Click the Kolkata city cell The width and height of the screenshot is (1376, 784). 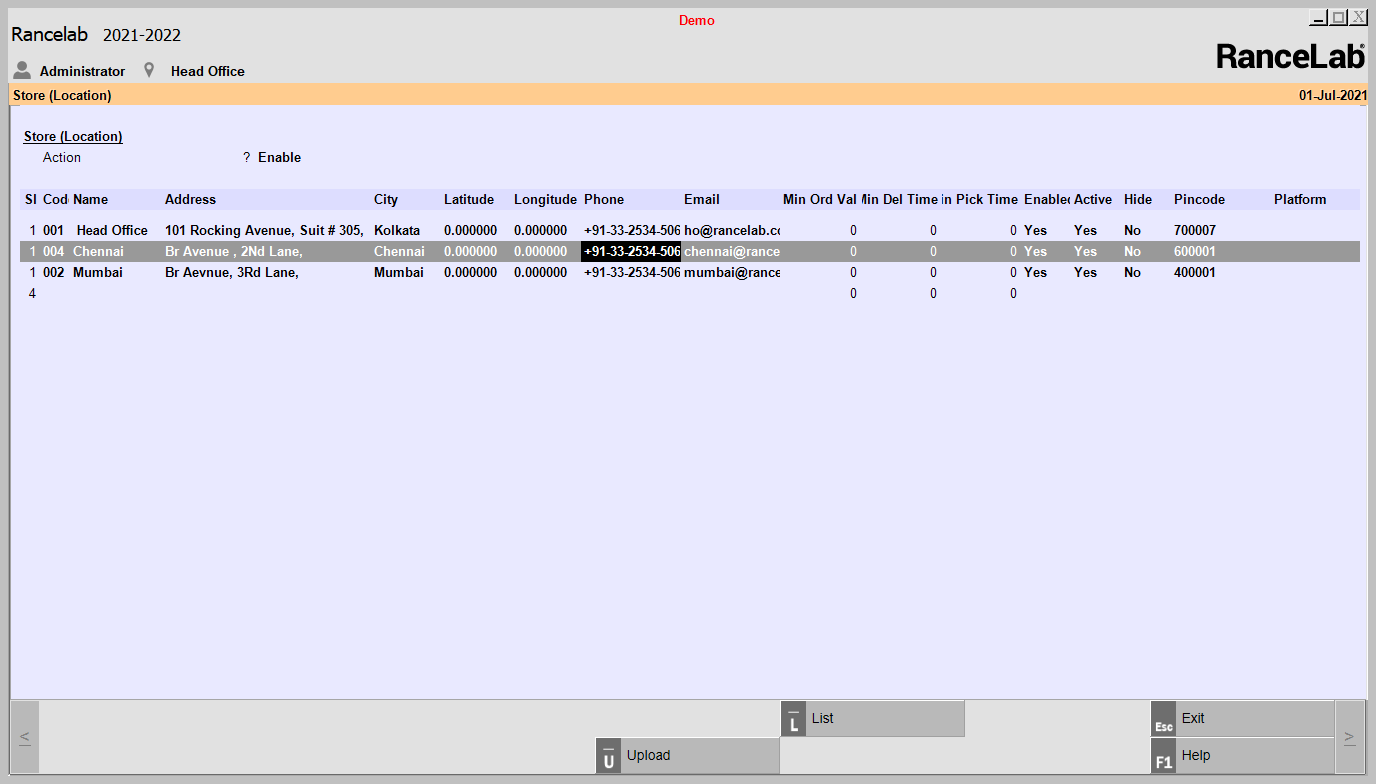click(x=397, y=231)
